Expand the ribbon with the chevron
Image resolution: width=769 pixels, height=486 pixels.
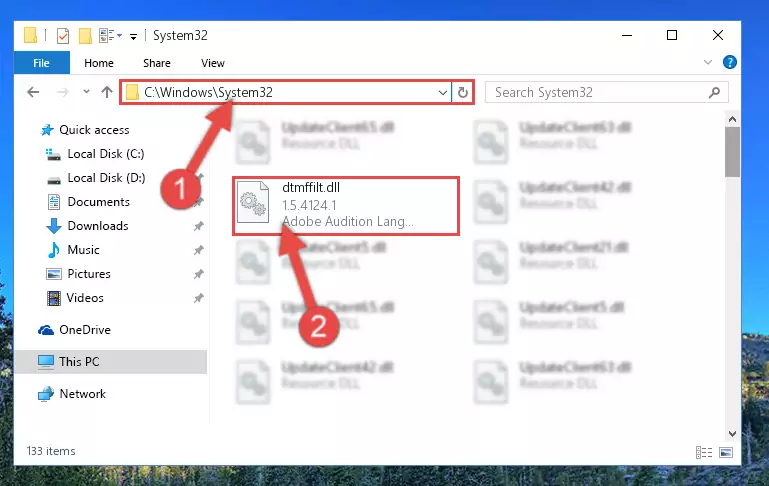pos(708,62)
